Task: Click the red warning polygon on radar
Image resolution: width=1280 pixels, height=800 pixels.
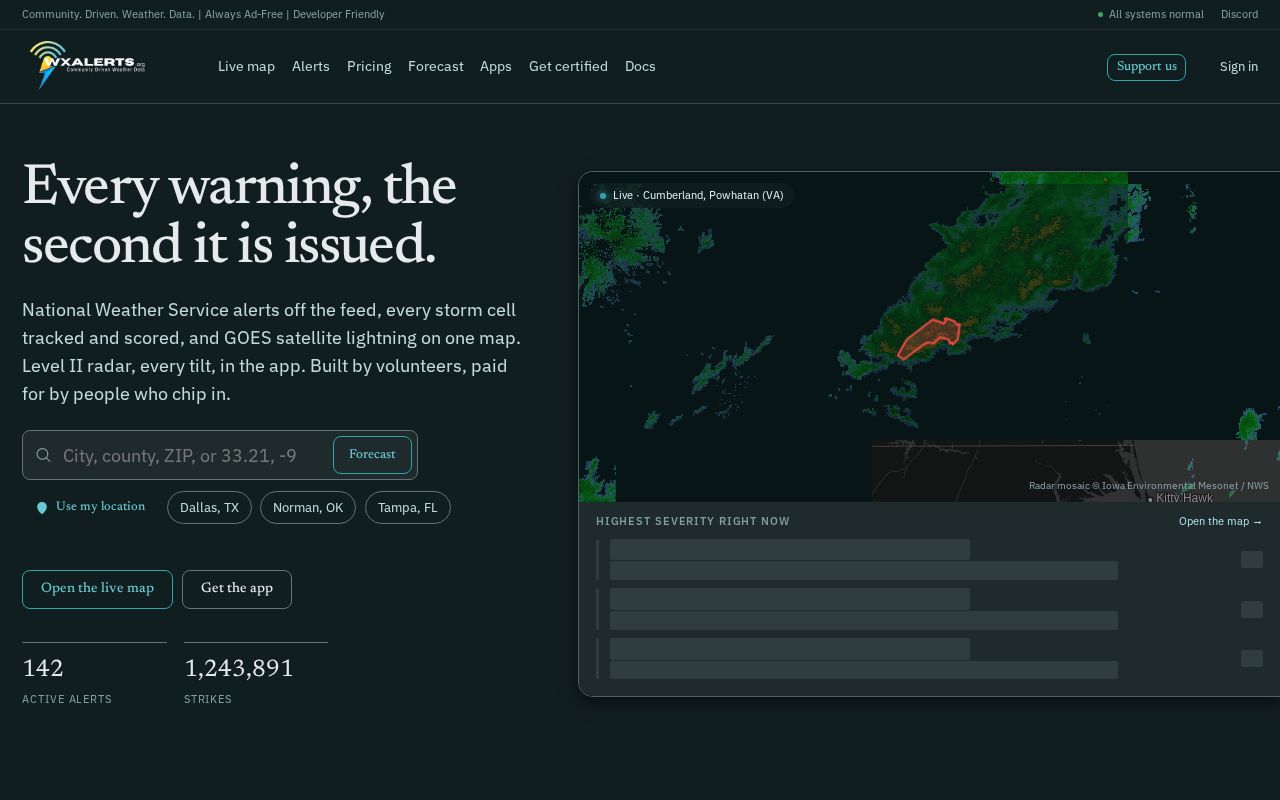Action: tap(928, 338)
